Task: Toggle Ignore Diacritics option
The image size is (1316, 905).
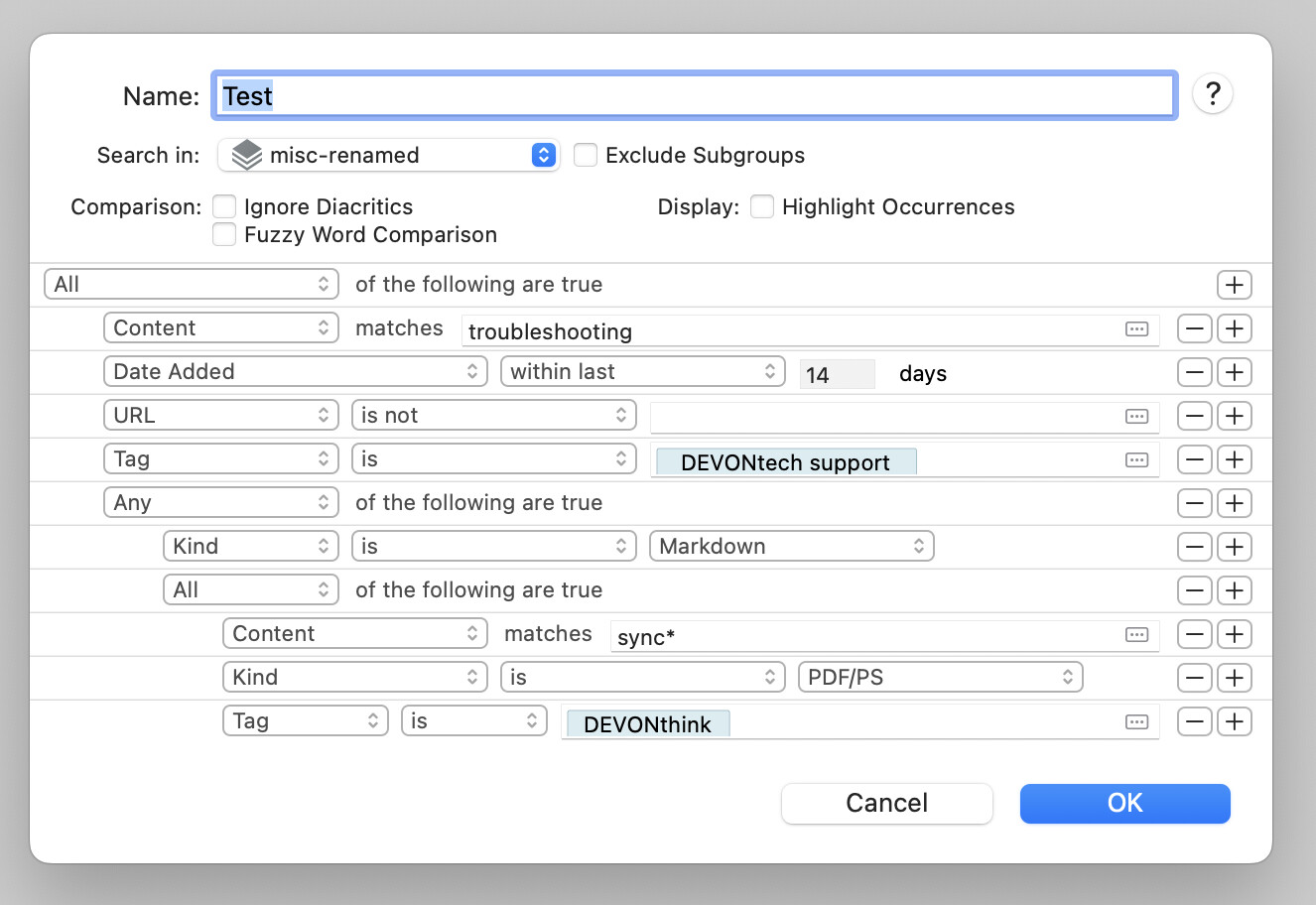Action: 225,206
